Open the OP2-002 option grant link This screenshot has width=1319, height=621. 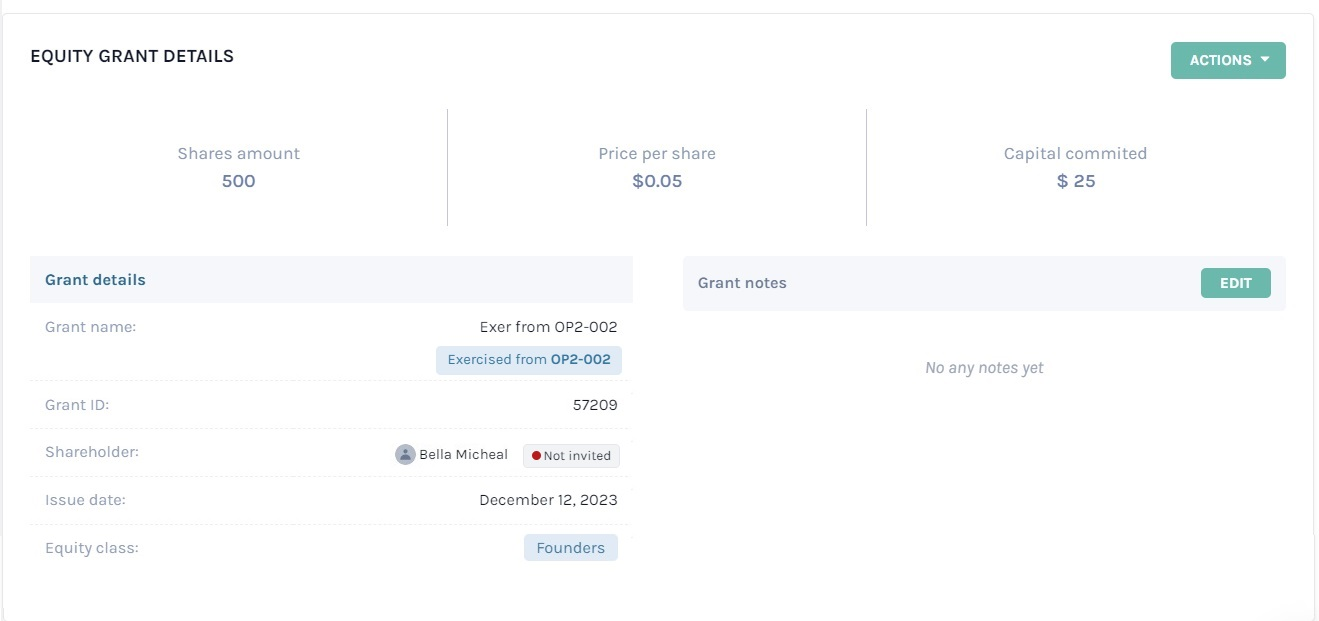pos(580,359)
